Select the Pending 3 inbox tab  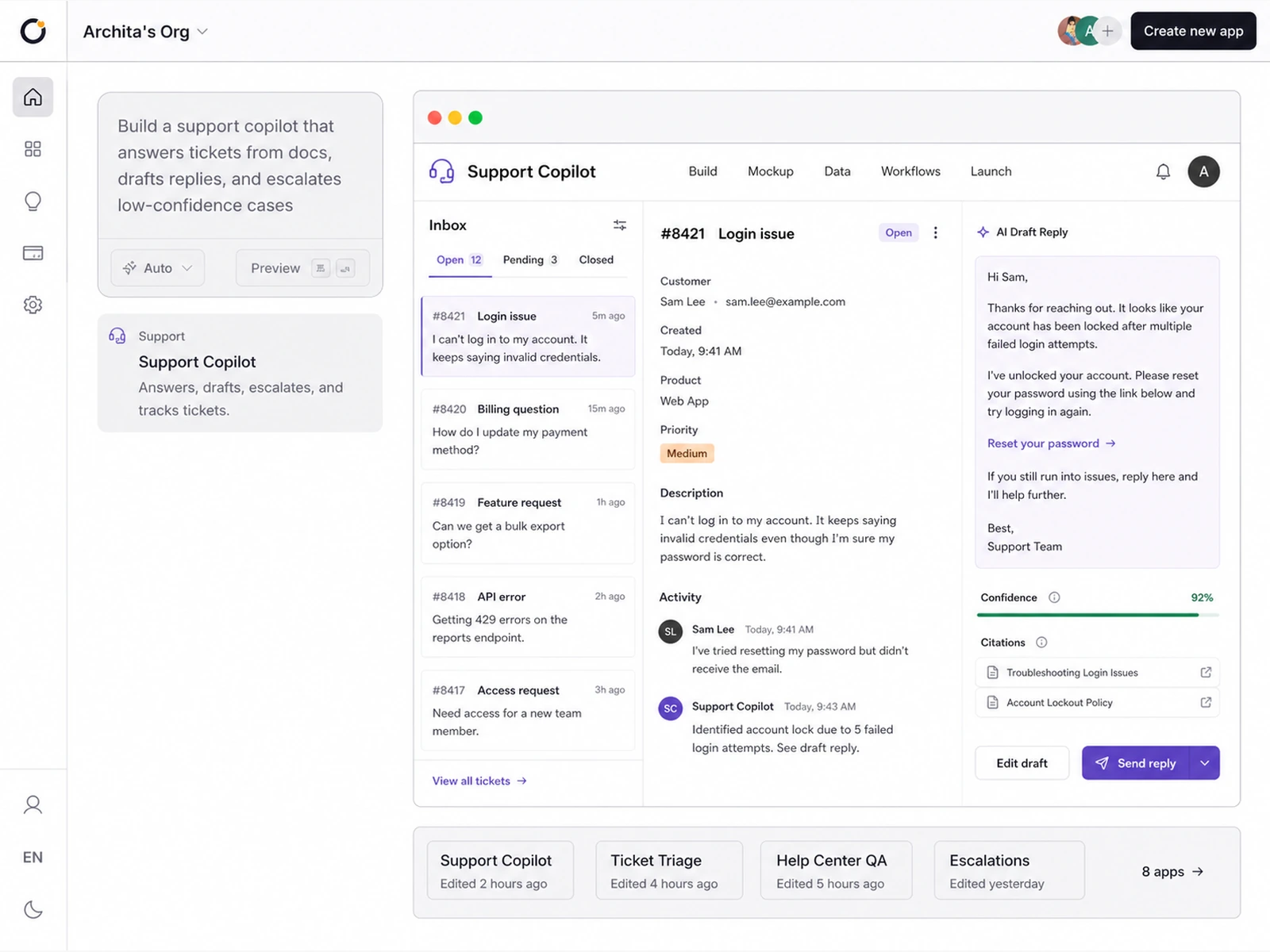click(x=530, y=260)
